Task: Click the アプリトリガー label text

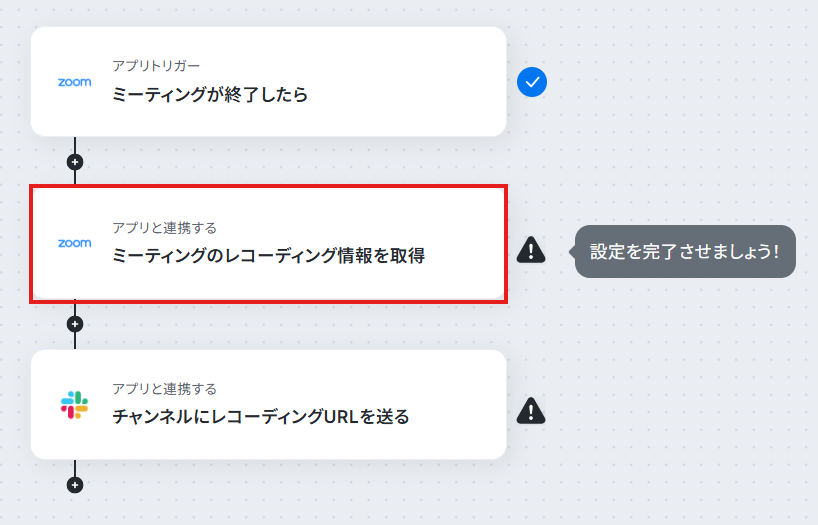Action: click(x=156, y=66)
